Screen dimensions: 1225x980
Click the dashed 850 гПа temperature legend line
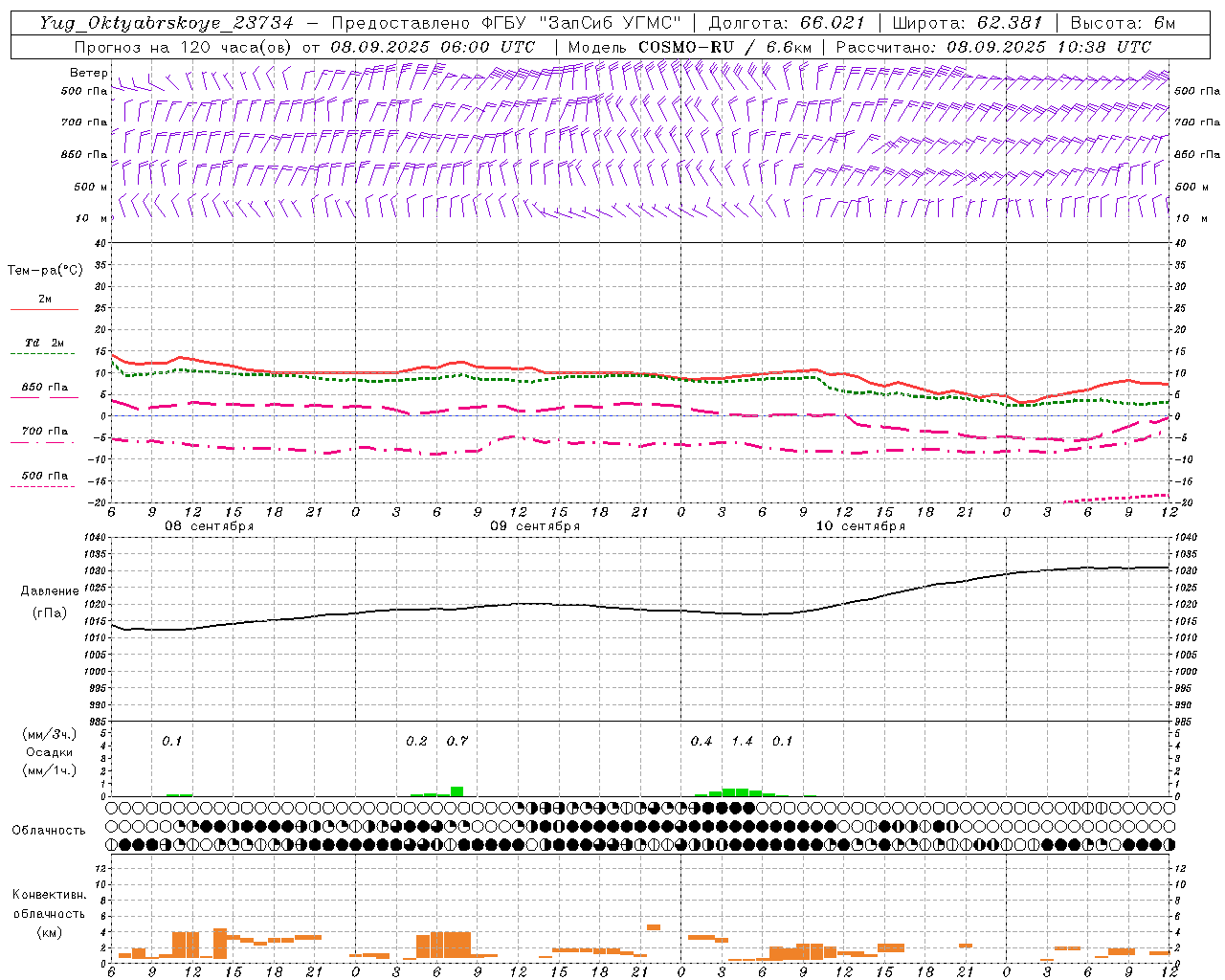pos(42,398)
